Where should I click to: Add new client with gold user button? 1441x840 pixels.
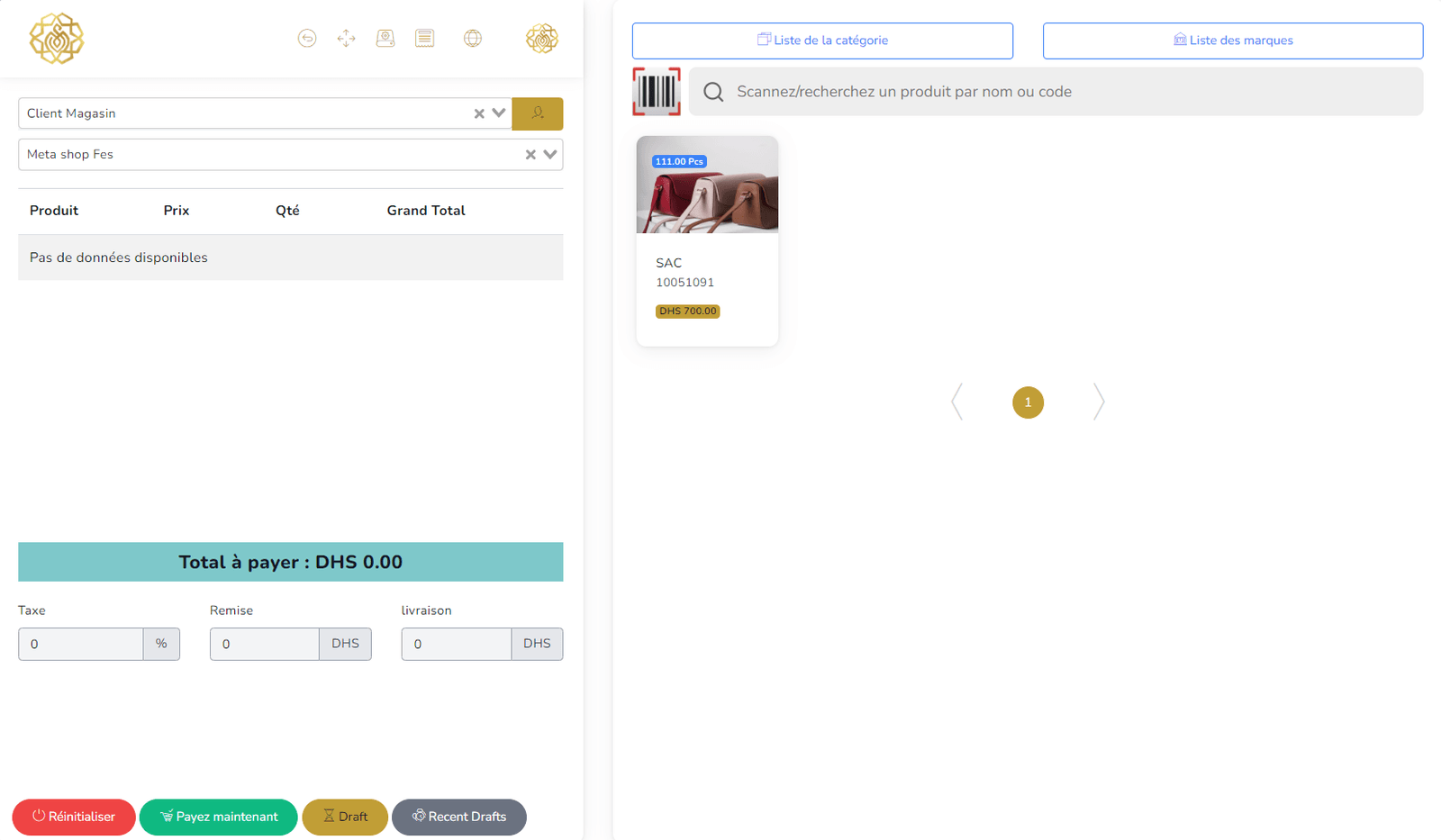coord(538,113)
